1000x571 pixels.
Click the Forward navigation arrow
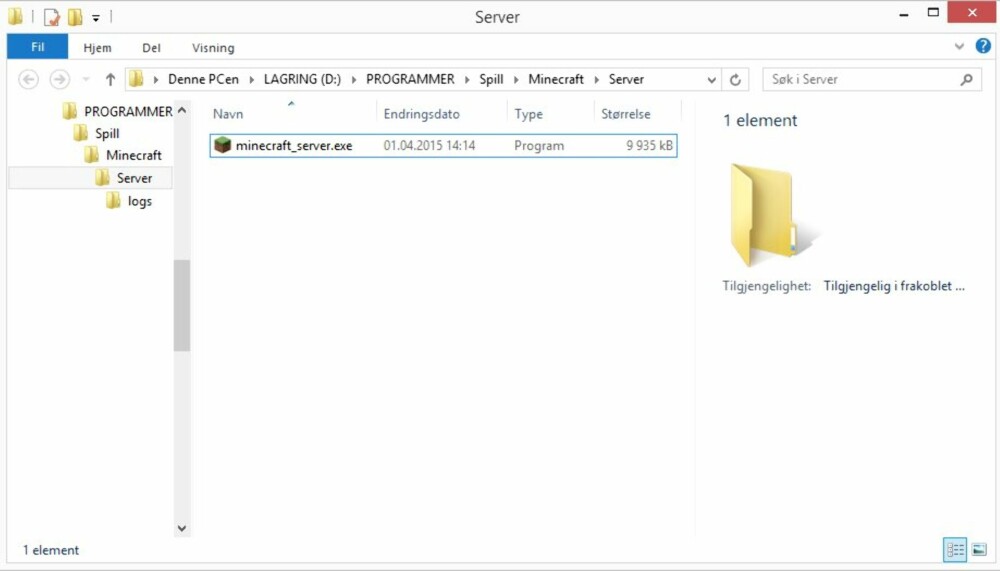59,79
